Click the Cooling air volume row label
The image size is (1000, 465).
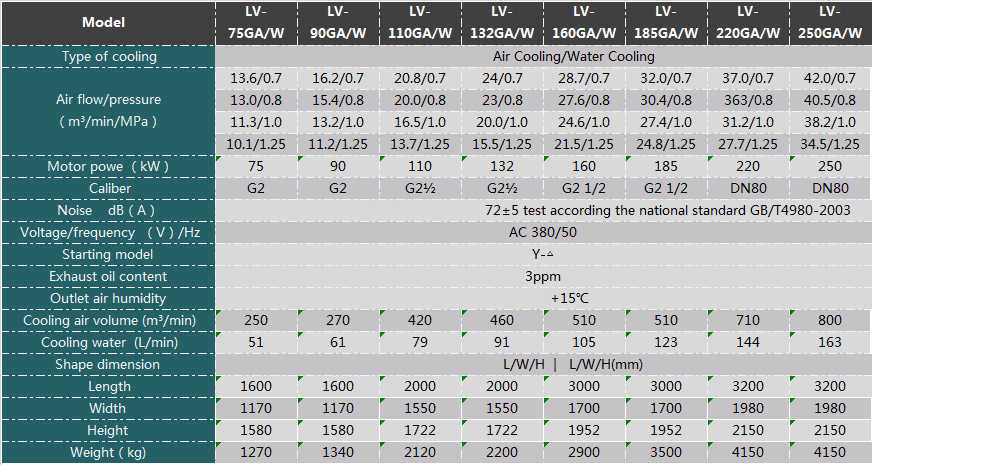[x=108, y=320]
